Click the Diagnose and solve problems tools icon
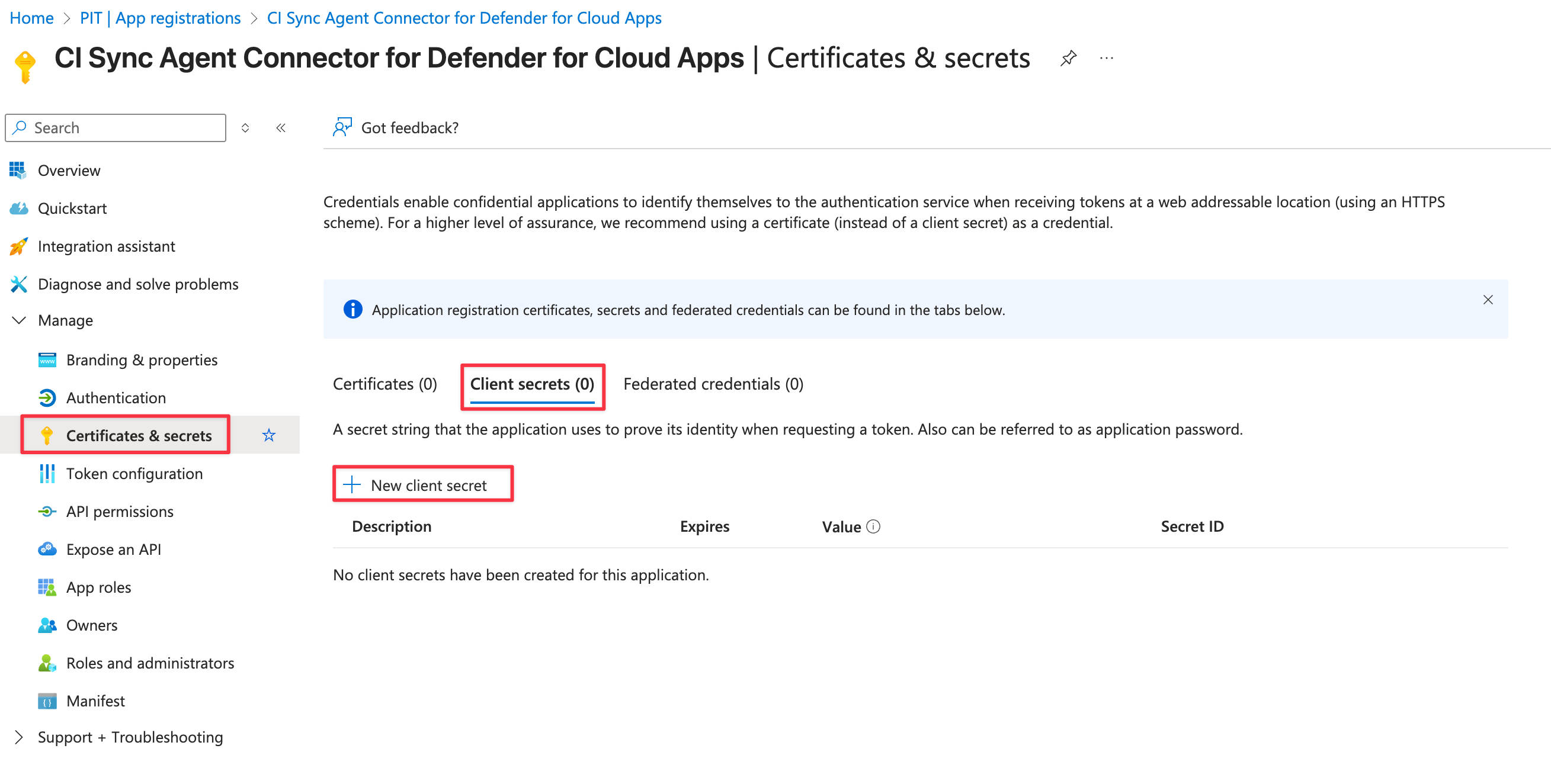1551x784 pixels. [19, 284]
